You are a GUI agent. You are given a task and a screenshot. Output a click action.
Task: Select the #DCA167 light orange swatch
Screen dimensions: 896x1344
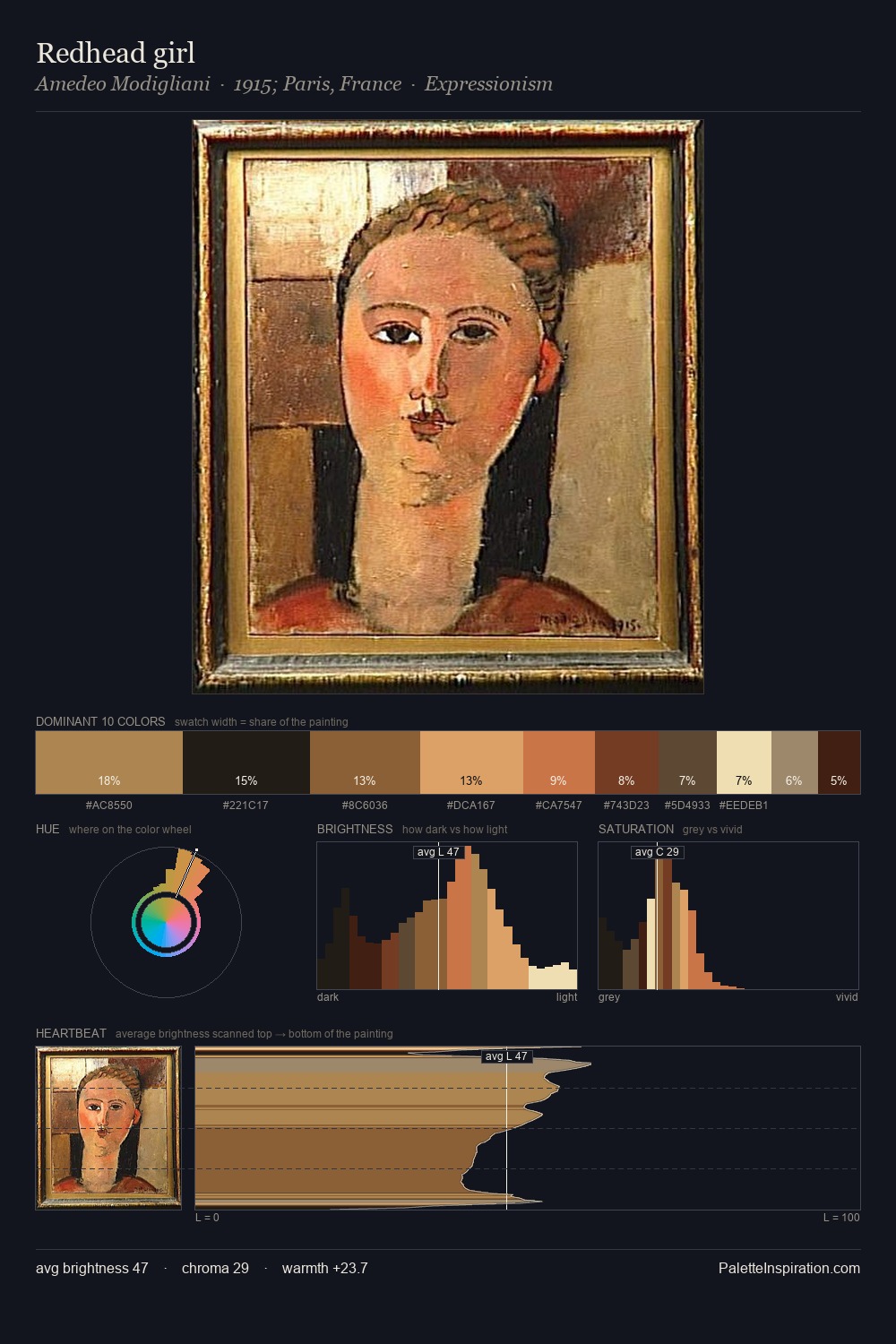click(471, 762)
